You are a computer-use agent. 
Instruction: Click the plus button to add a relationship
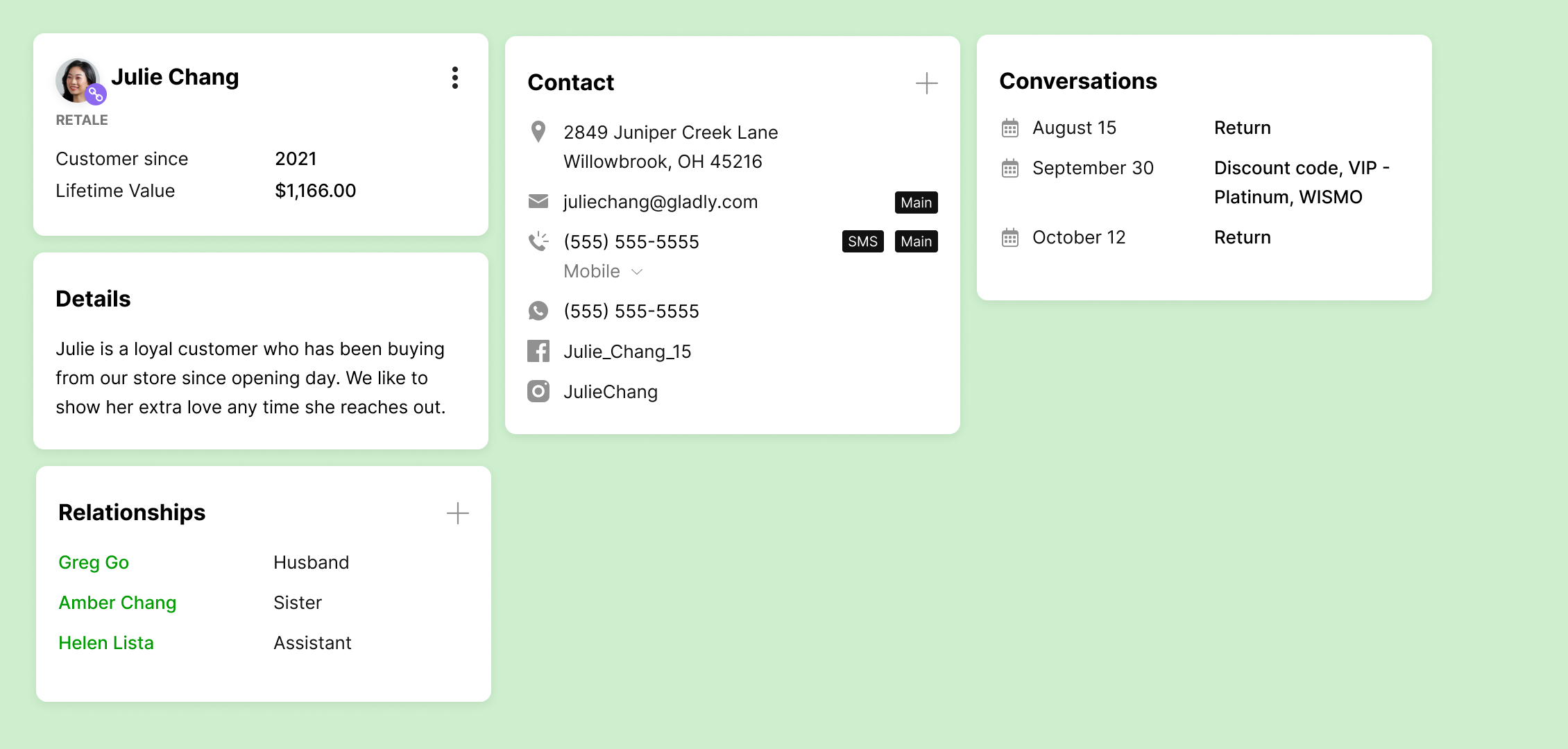[x=457, y=514]
